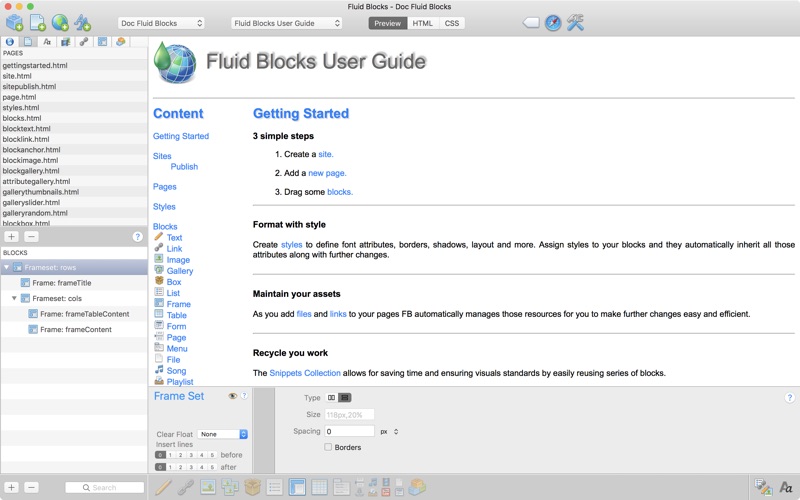Image resolution: width=800 pixels, height=500 pixels.
Task: Click the snippets collection stacked blocks icon
Action: [417, 487]
